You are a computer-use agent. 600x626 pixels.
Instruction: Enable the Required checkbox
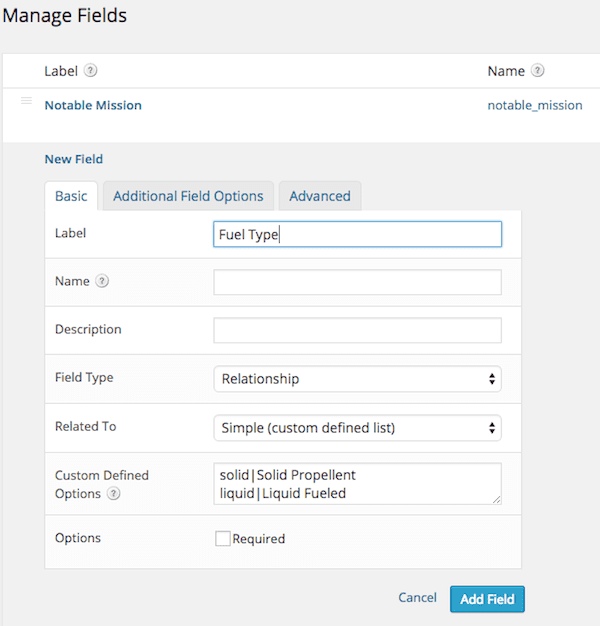[x=223, y=539]
